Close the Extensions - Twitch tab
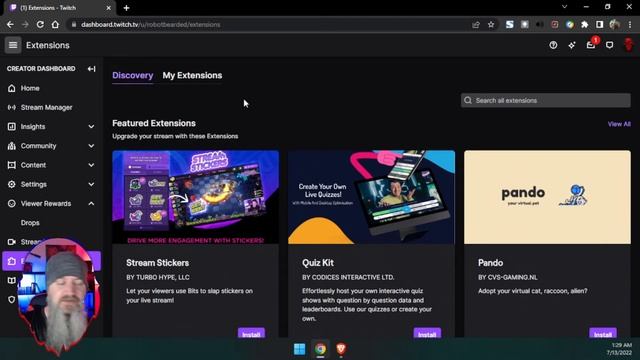The width and height of the screenshot is (640, 360). click(x=108, y=8)
